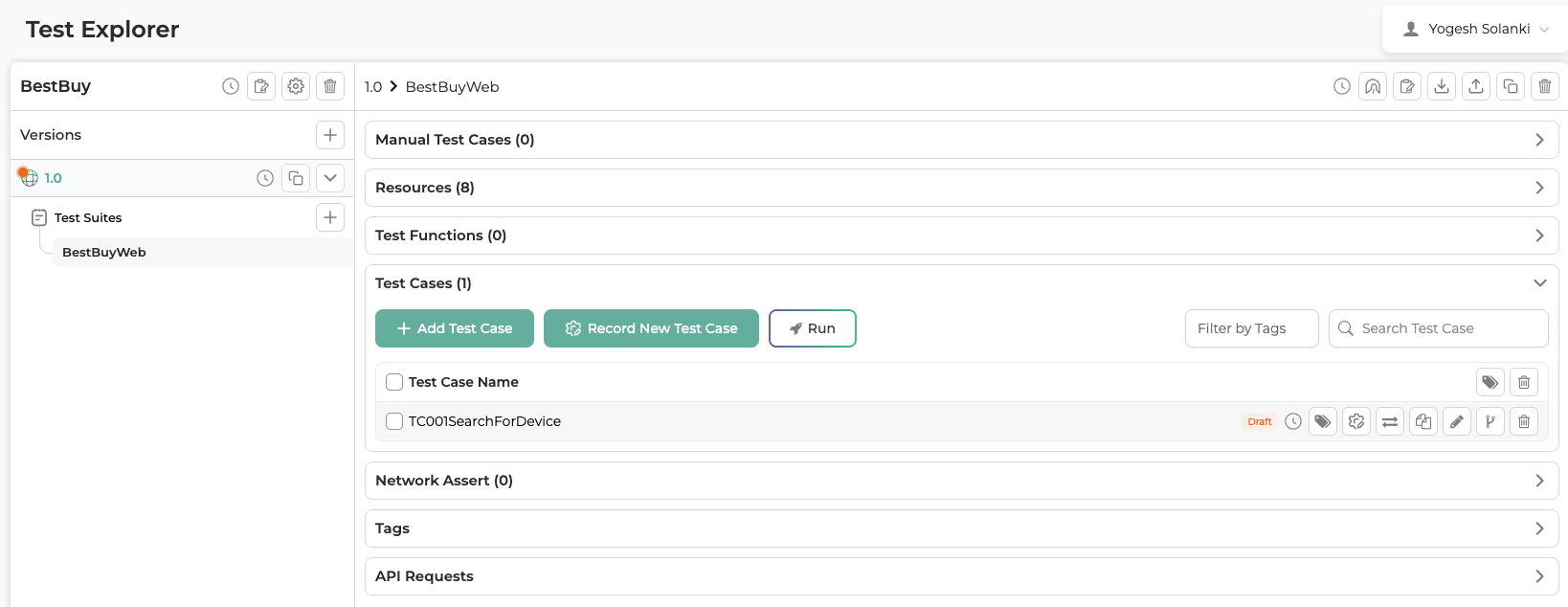The width and height of the screenshot is (1568, 607).
Task: Check the select-all Test Case Name checkbox
Action: (394, 382)
